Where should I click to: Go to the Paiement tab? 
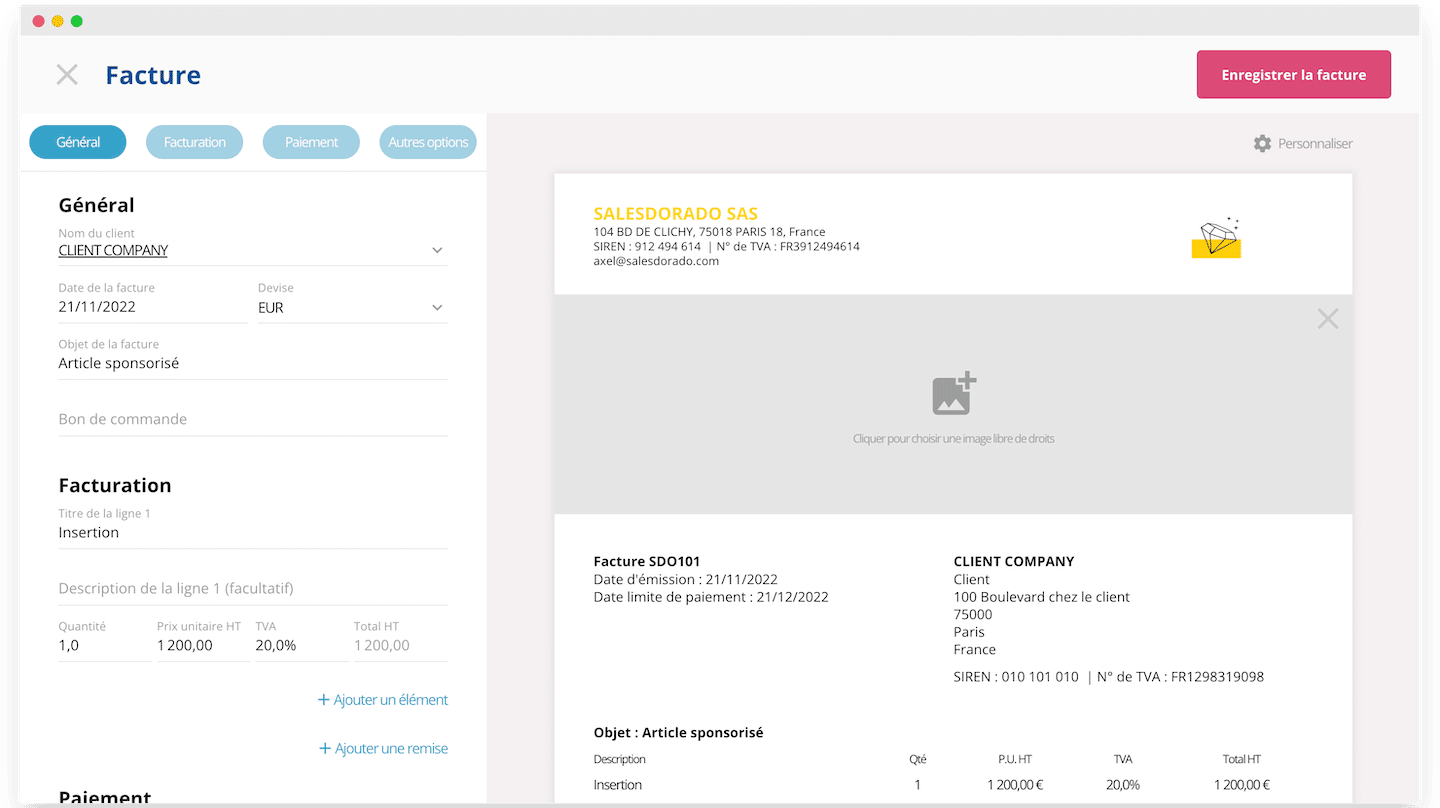(x=311, y=142)
